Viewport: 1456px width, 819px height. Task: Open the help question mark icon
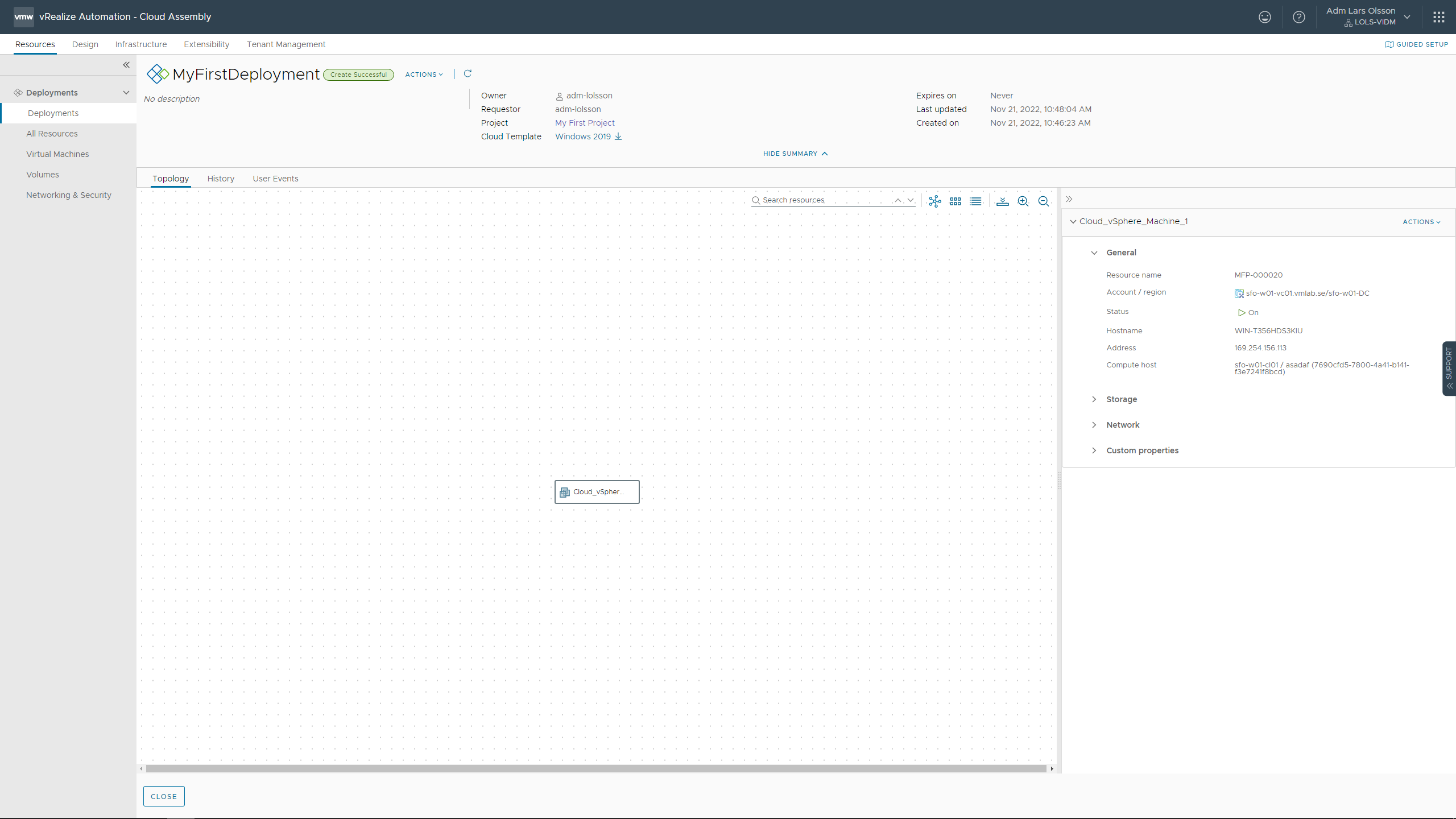pyautogui.click(x=1299, y=17)
